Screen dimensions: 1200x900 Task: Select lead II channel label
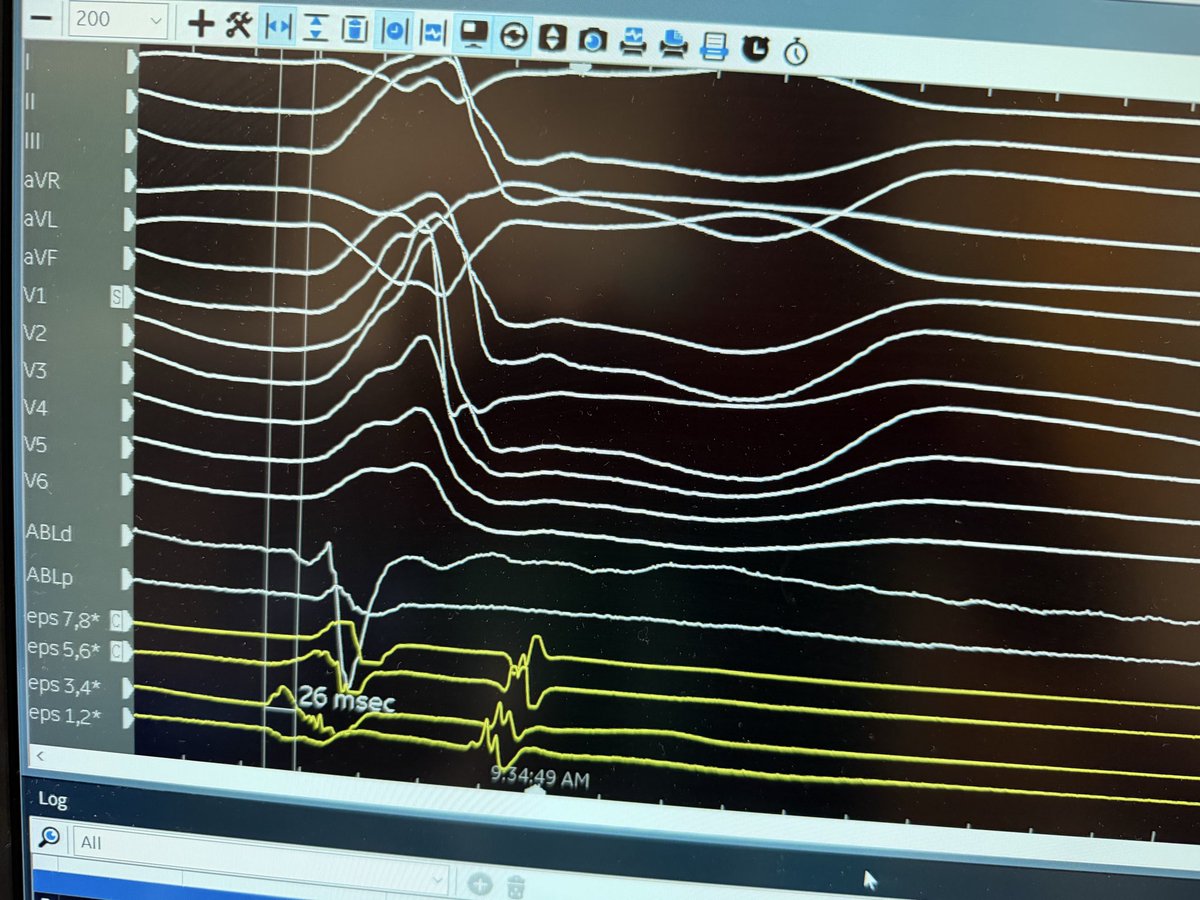point(29,101)
